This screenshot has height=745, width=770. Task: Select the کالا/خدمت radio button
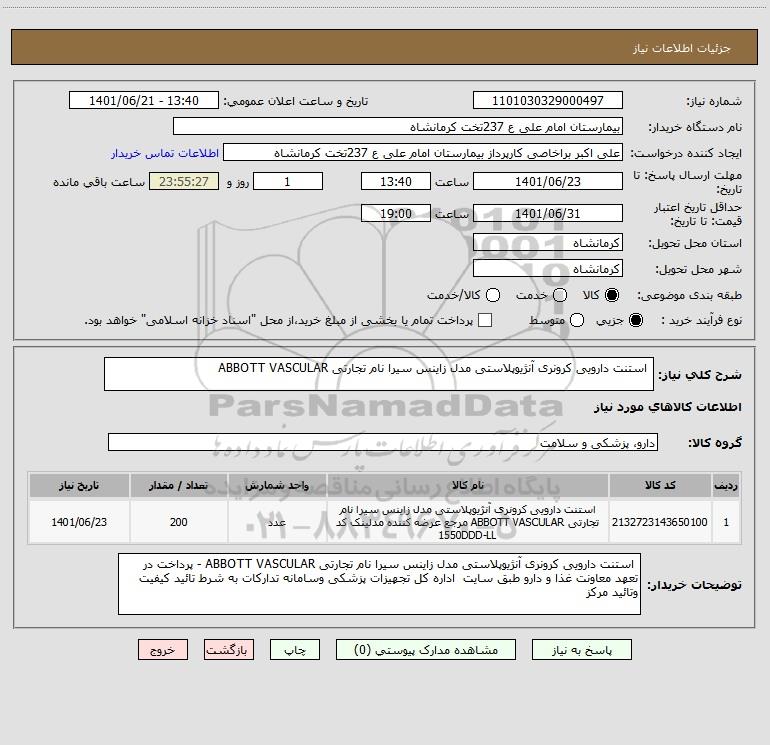[493, 295]
